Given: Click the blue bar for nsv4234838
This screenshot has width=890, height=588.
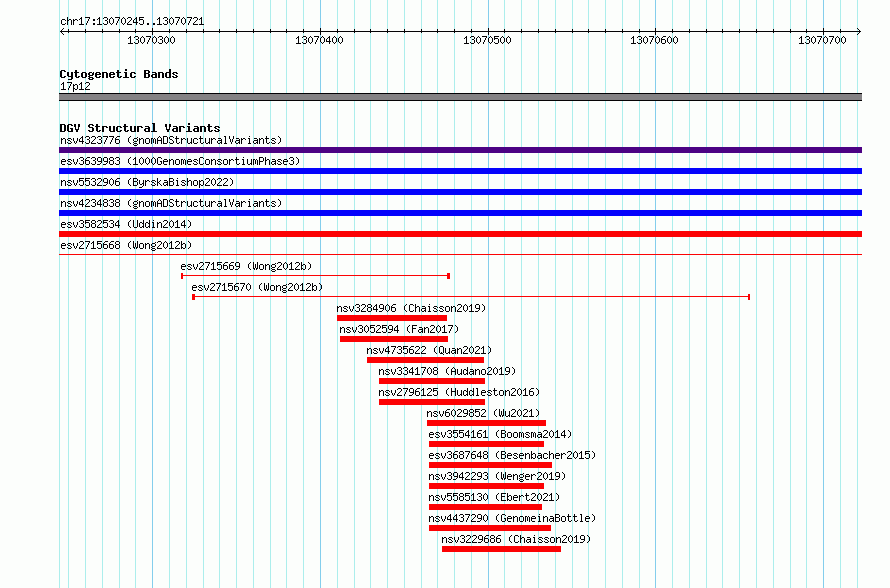Looking at the screenshot, I should pyautogui.click(x=460, y=213).
